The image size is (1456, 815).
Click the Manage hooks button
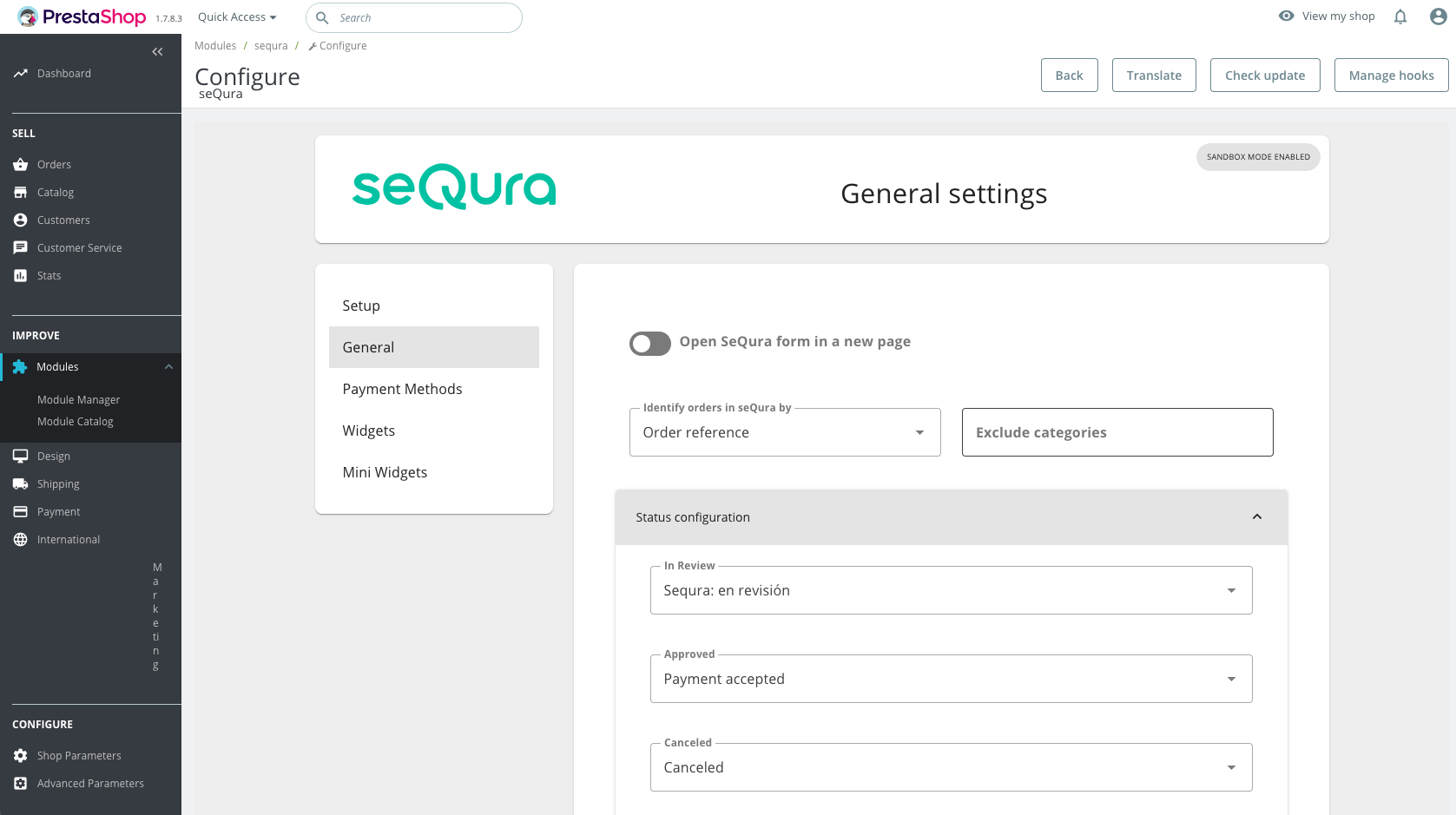click(1392, 76)
